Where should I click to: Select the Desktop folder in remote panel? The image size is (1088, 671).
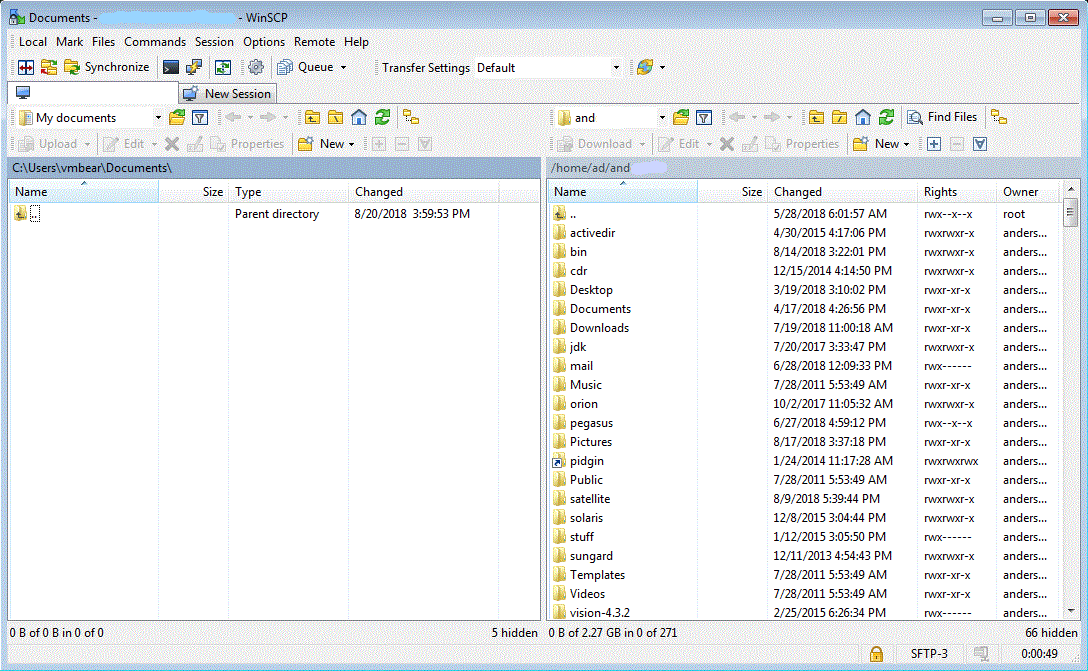point(590,290)
